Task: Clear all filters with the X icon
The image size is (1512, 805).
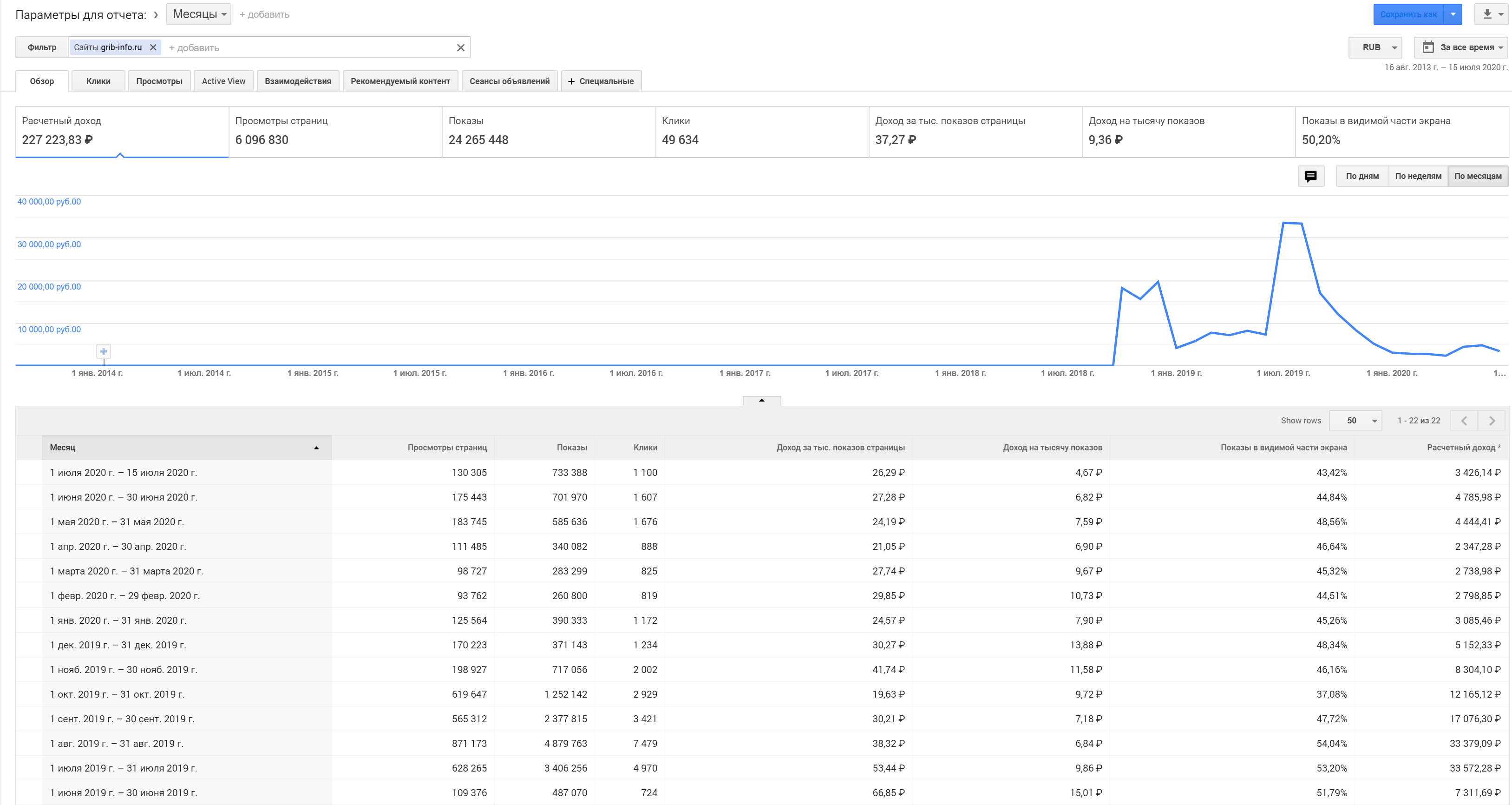Action: 461,47
